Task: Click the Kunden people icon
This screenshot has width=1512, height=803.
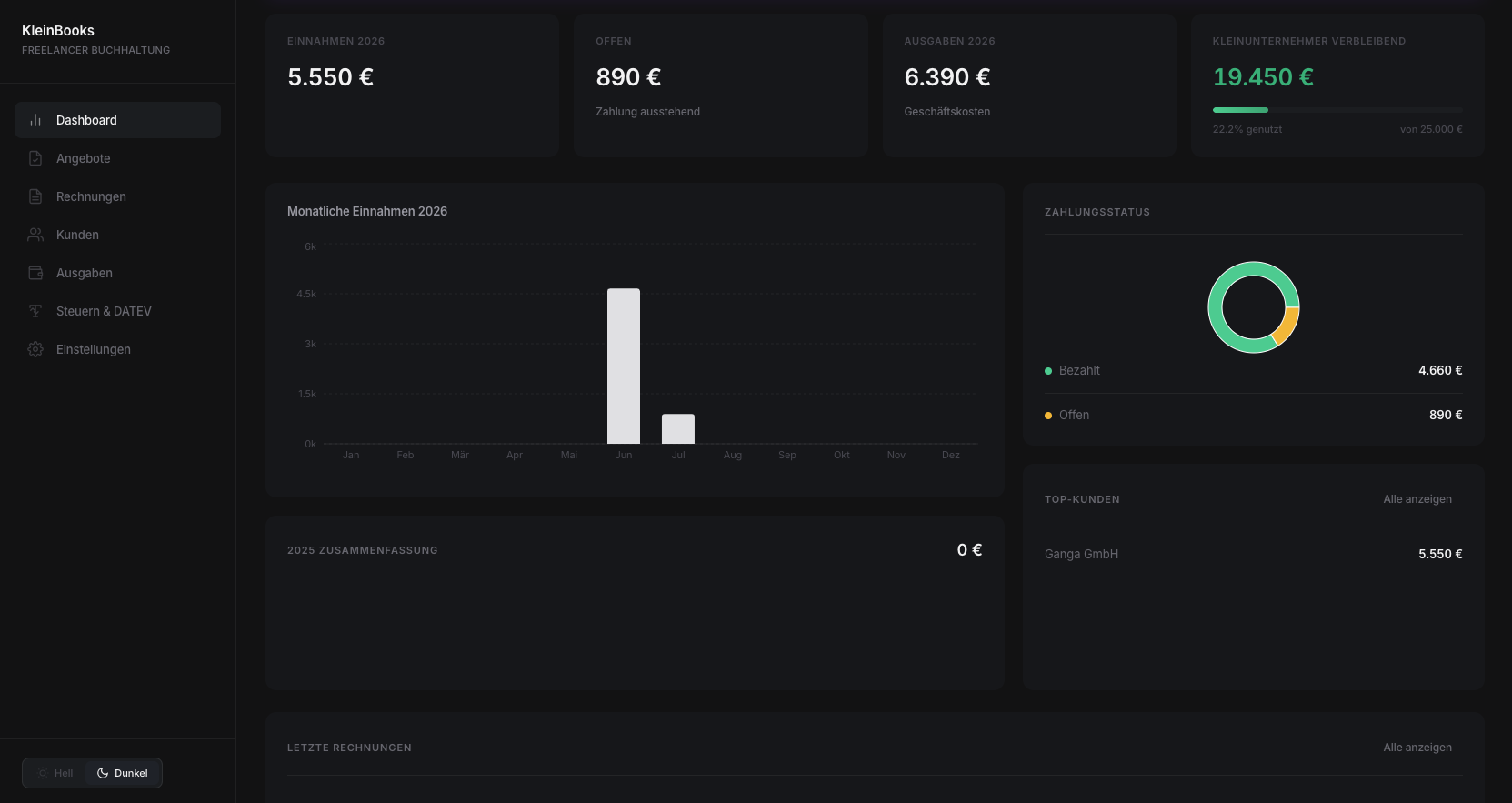Action: [35, 235]
